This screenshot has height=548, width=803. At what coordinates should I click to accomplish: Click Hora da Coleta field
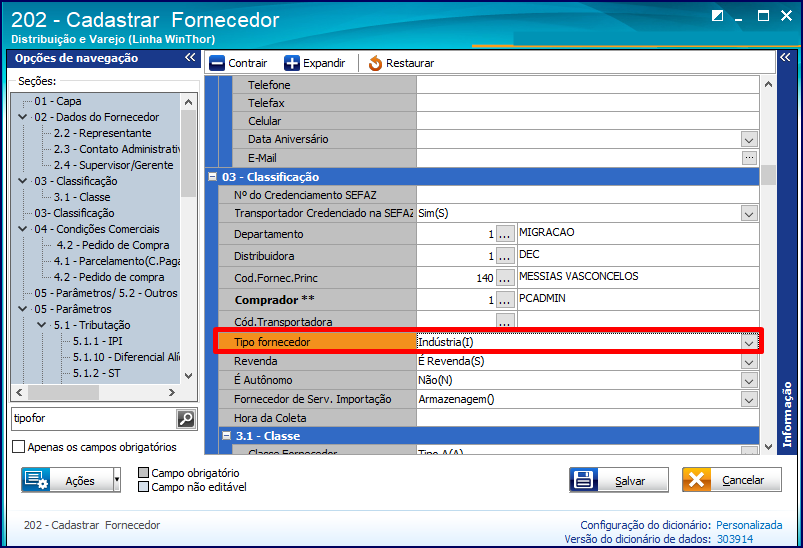coord(587,418)
